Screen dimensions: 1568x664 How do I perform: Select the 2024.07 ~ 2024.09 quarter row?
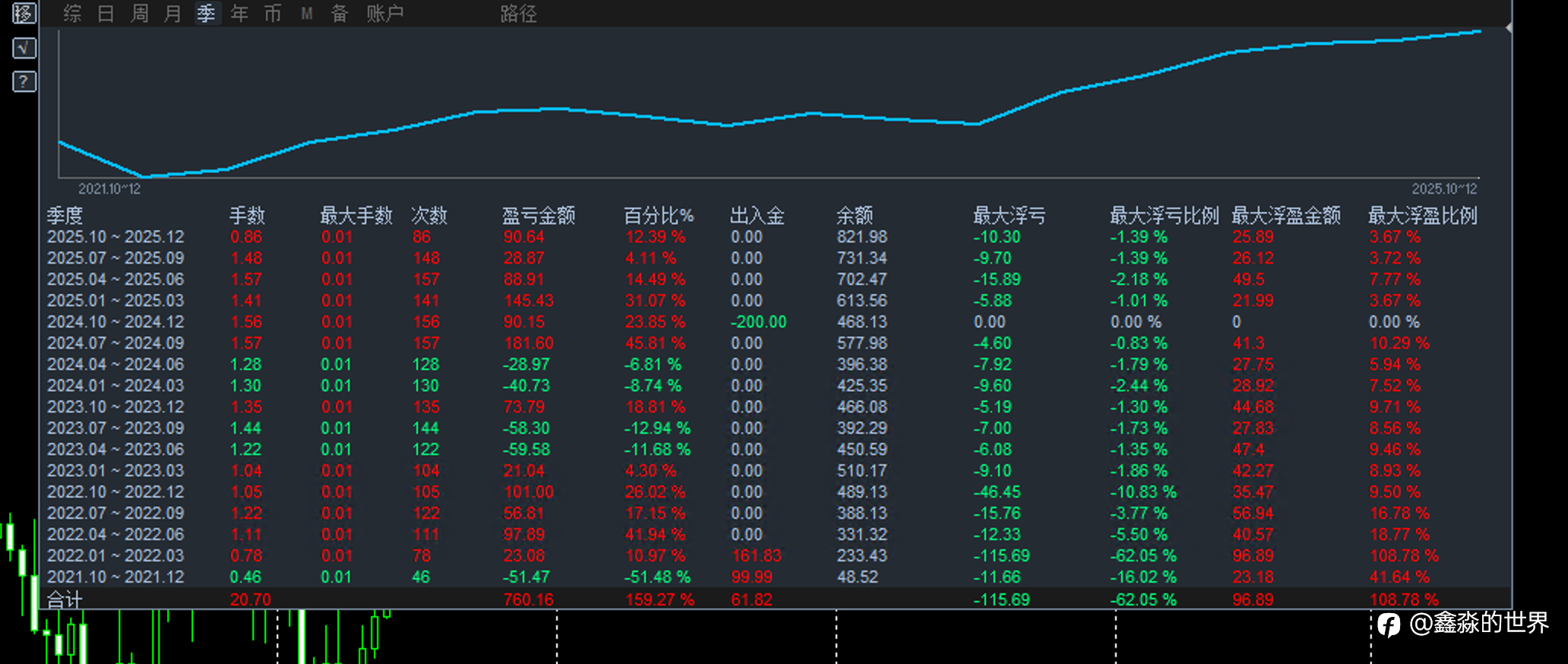click(775, 343)
